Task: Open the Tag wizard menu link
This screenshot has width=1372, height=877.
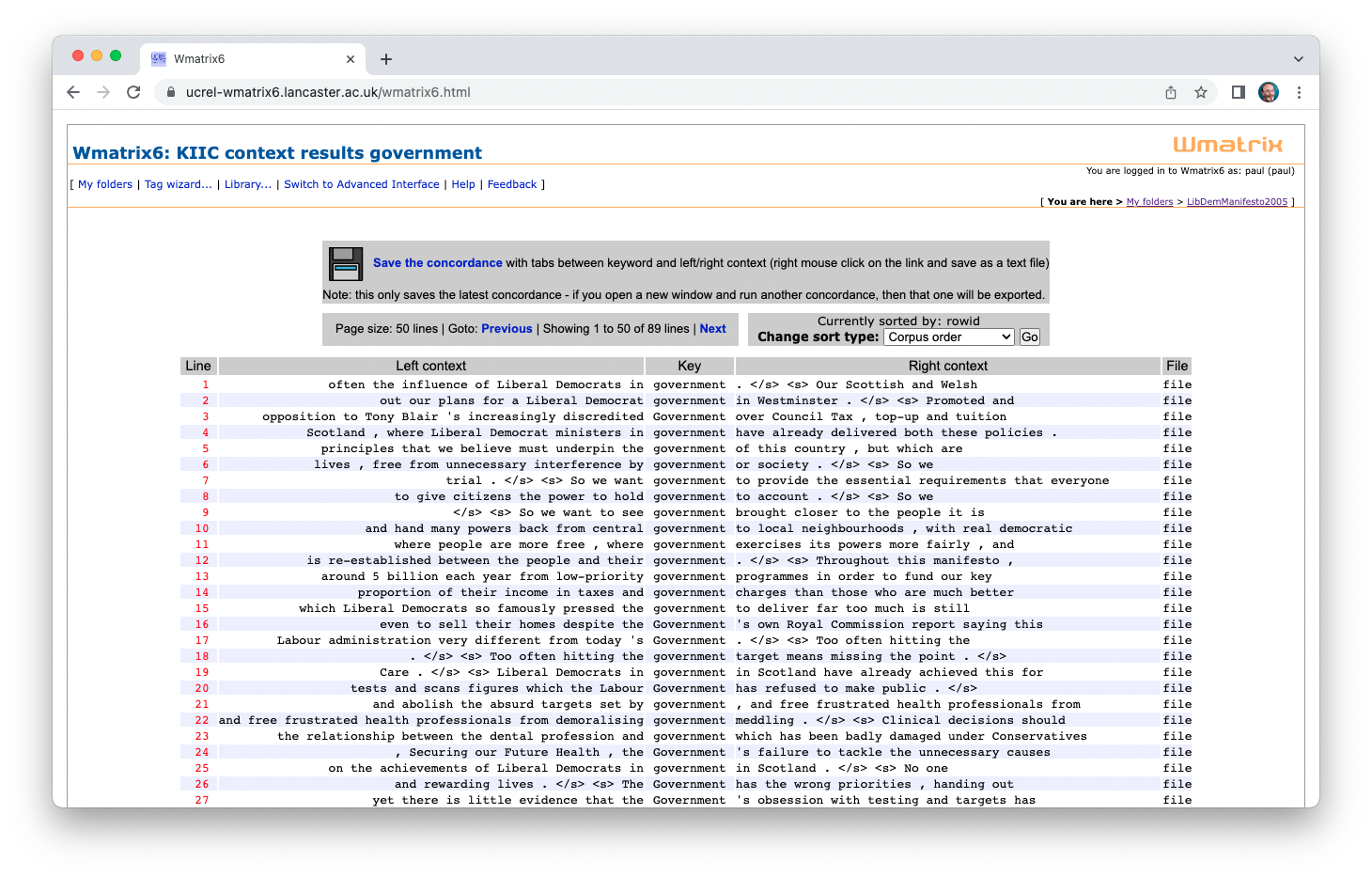Action: pyautogui.click(x=178, y=184)
